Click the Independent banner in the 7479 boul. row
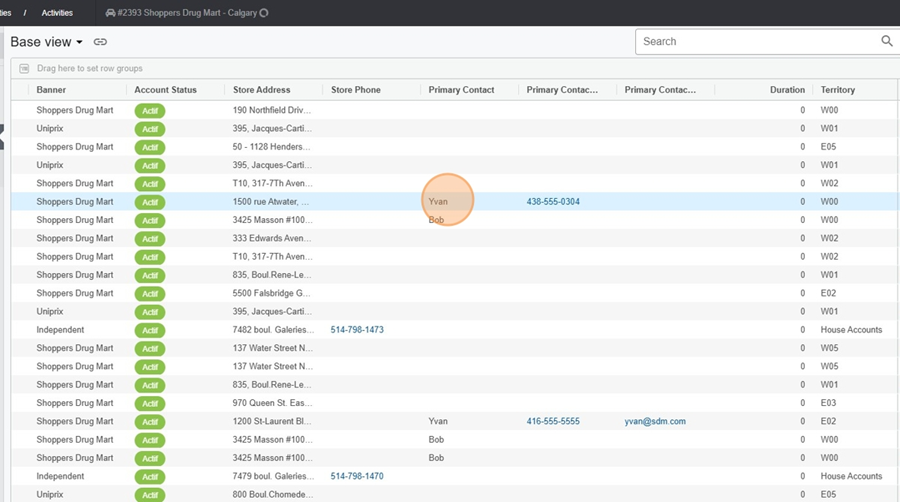 60,476
